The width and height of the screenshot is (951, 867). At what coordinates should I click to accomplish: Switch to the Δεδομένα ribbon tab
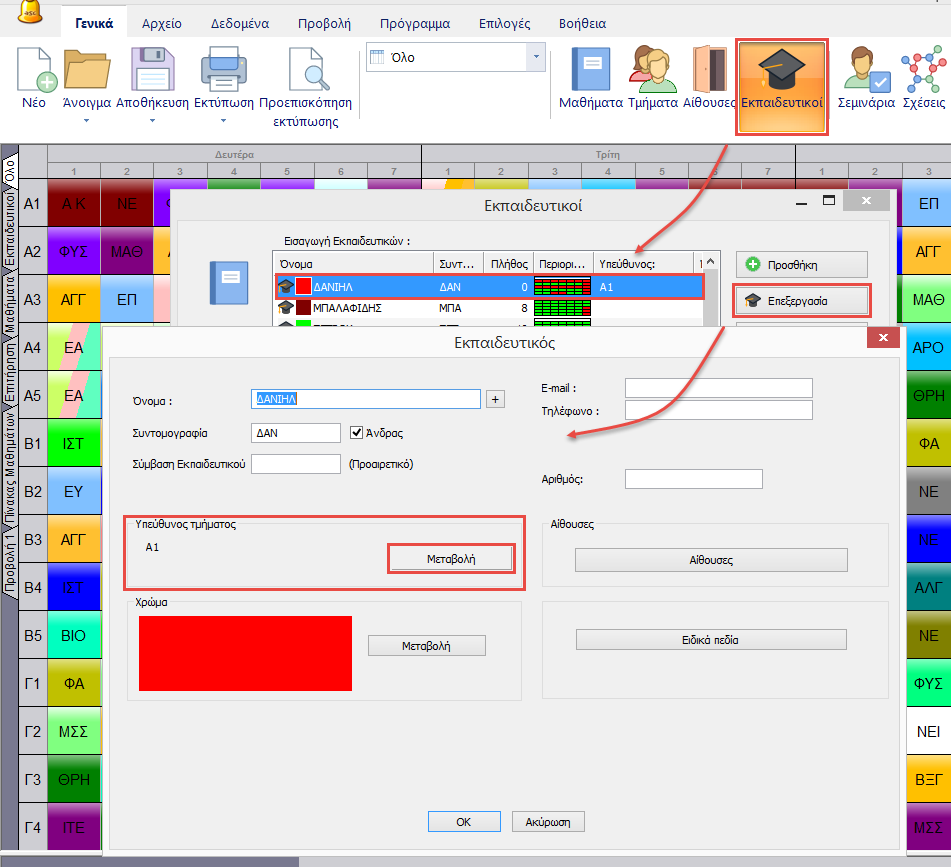(240, 23)
